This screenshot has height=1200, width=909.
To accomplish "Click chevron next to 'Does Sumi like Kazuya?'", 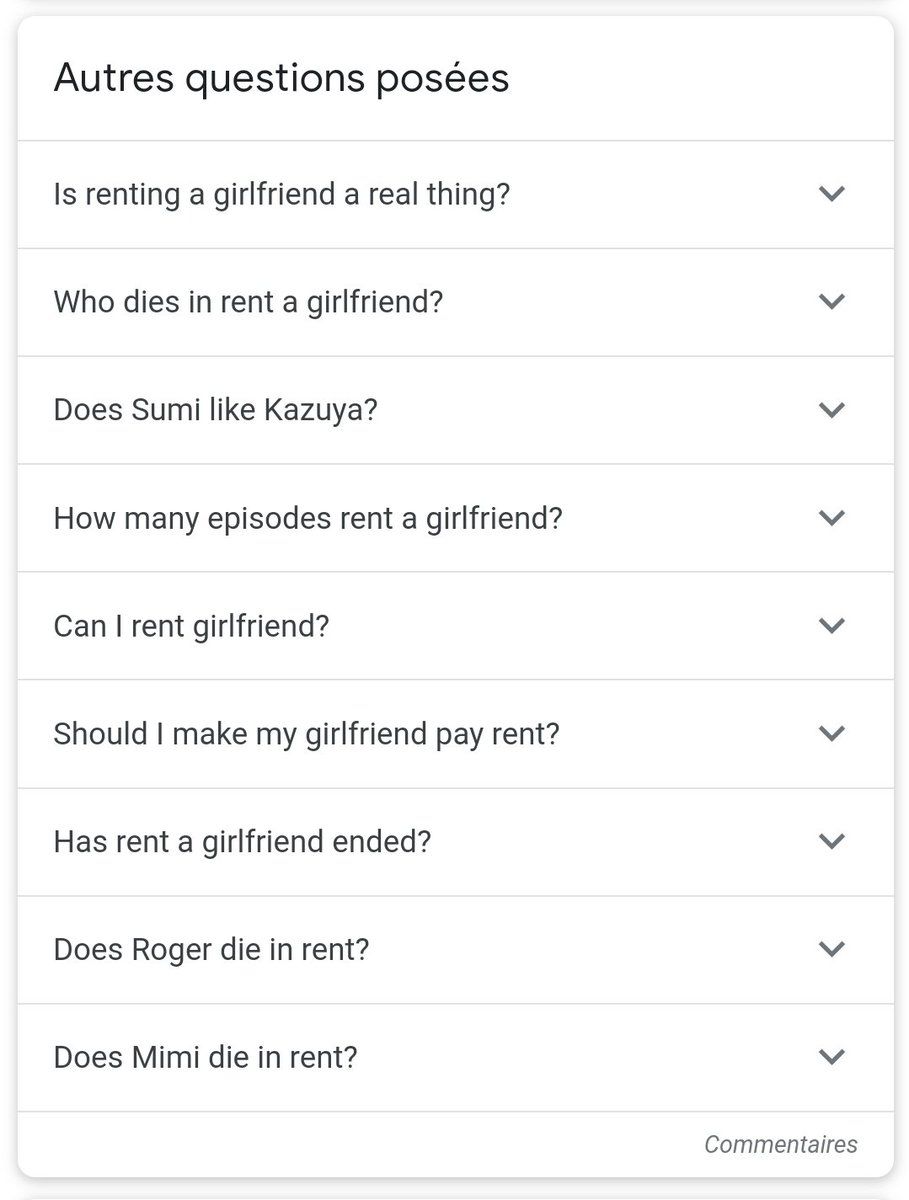I will [832, 409].
